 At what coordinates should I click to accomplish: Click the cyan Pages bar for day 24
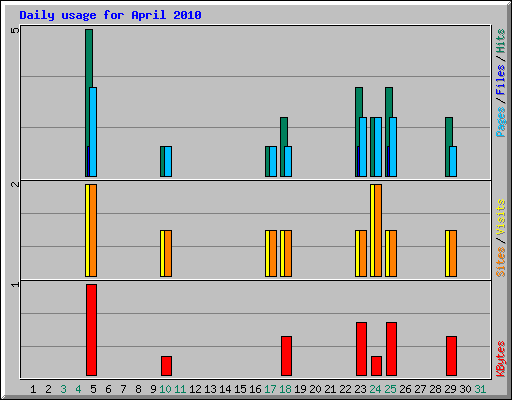[x=378, y=147]
